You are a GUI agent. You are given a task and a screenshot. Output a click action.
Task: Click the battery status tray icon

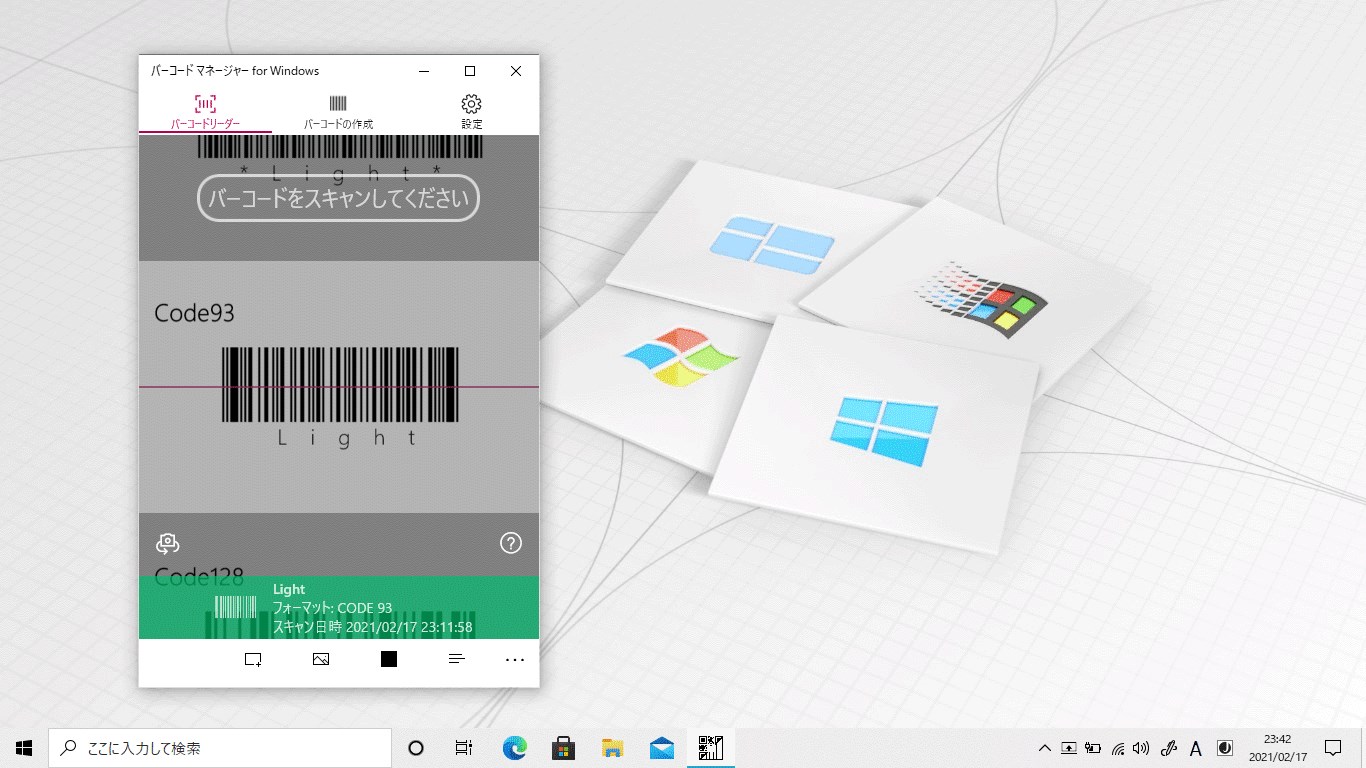[1093, 748]
